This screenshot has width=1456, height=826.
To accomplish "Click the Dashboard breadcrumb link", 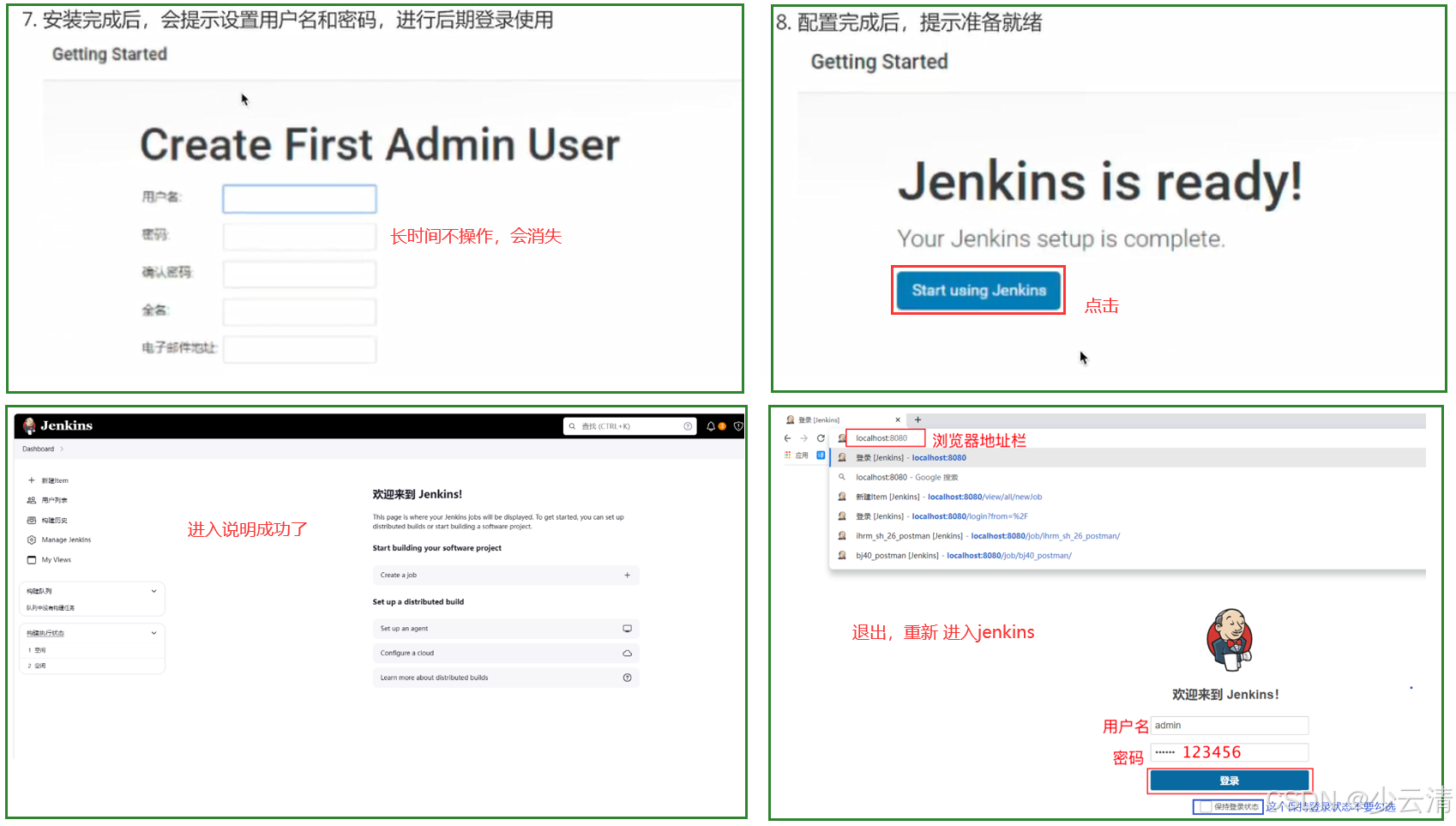I will (x=38, y=449).
